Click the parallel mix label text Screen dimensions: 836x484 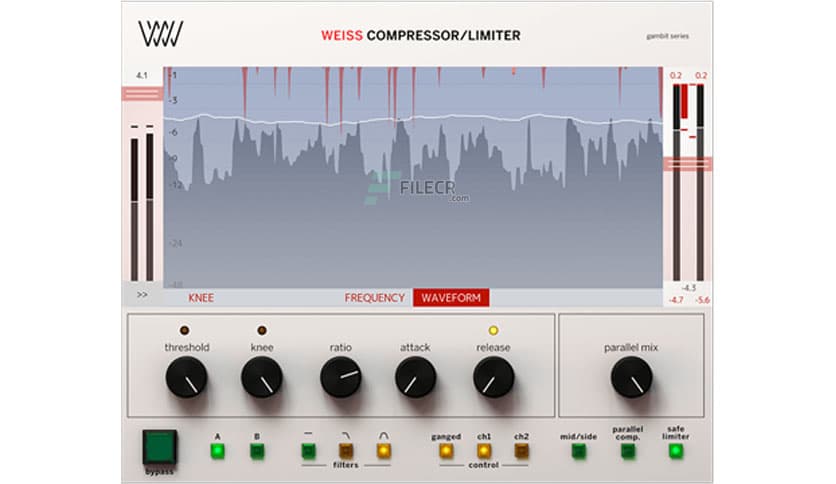coord(631,348)
